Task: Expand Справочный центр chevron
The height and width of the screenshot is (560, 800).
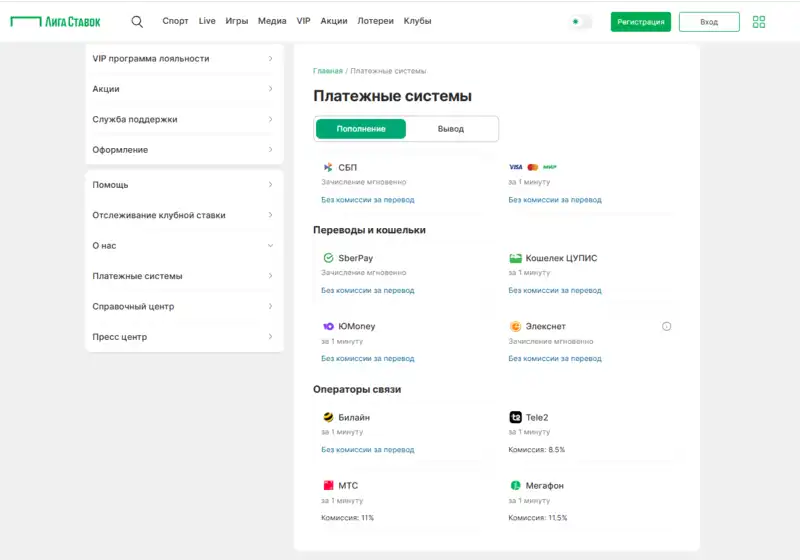Action: pyautogui.click(x=270, y=306)
